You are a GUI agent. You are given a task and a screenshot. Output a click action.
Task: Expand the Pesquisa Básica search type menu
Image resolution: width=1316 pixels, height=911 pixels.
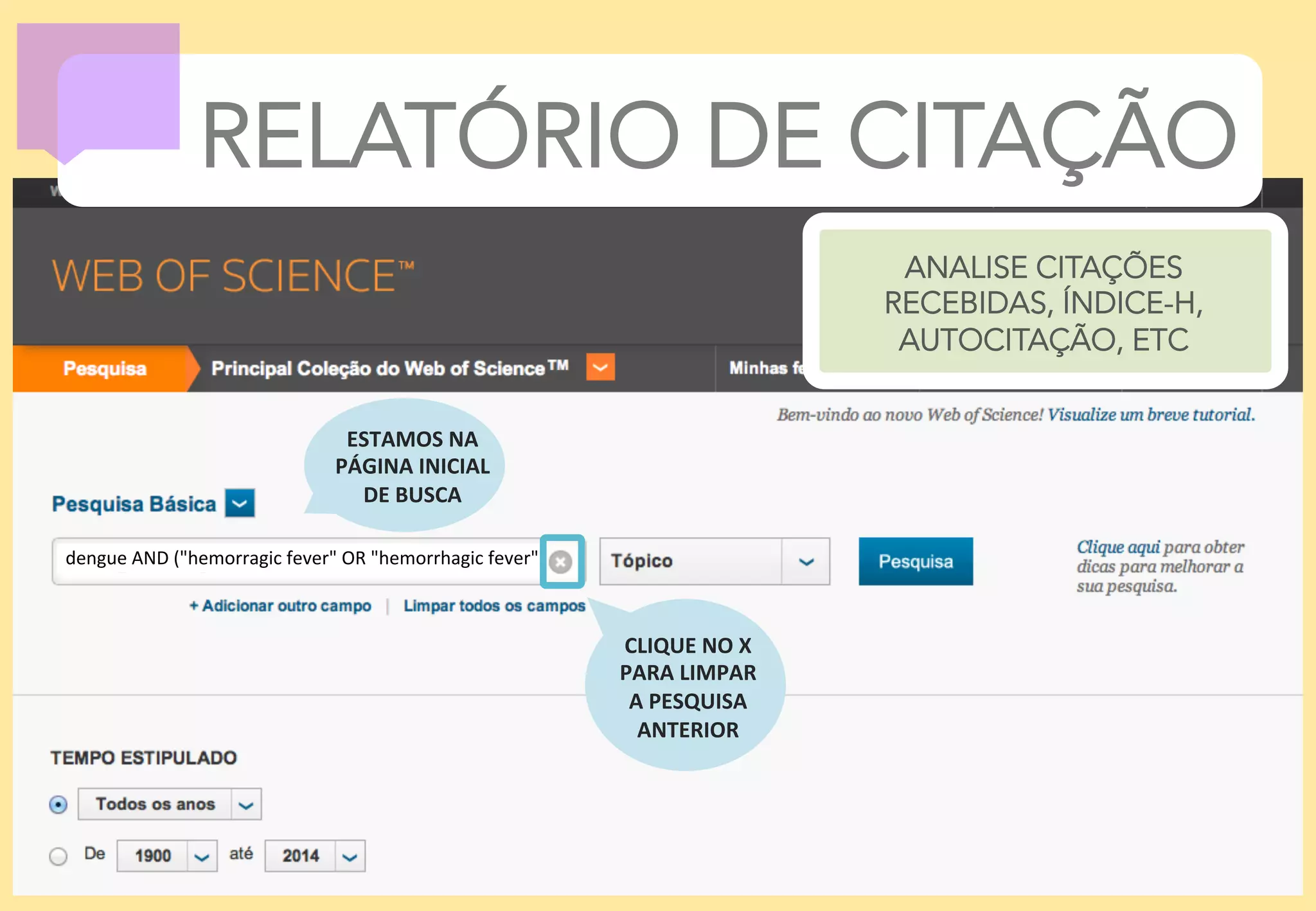[240, 503]
